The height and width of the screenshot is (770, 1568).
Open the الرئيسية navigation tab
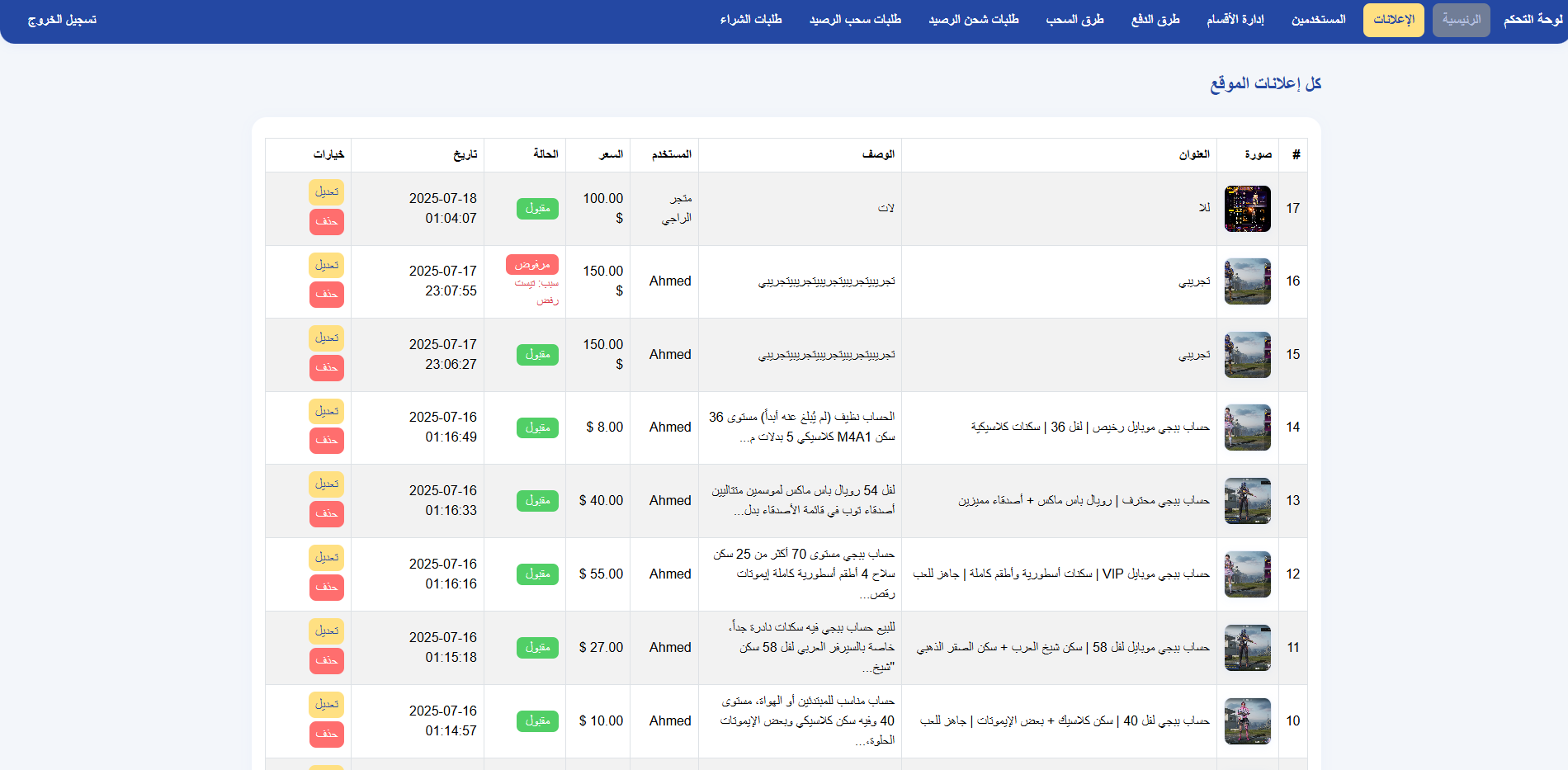coord(1461,20)
